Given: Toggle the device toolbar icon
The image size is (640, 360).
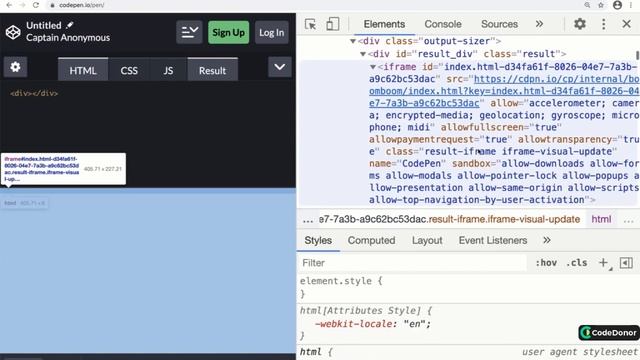Looking at the screenshot, I should [x=332, y=24].
